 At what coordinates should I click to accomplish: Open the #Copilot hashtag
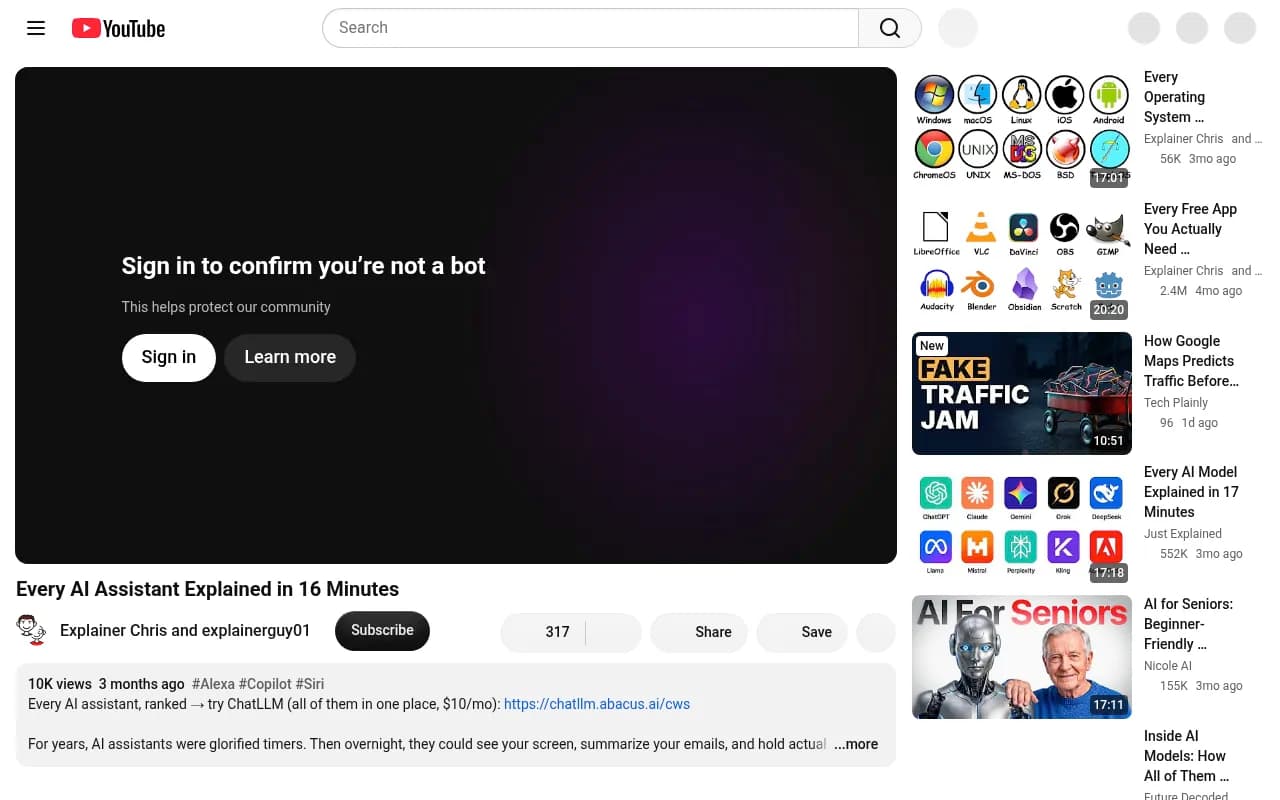[x=265, y=684]
